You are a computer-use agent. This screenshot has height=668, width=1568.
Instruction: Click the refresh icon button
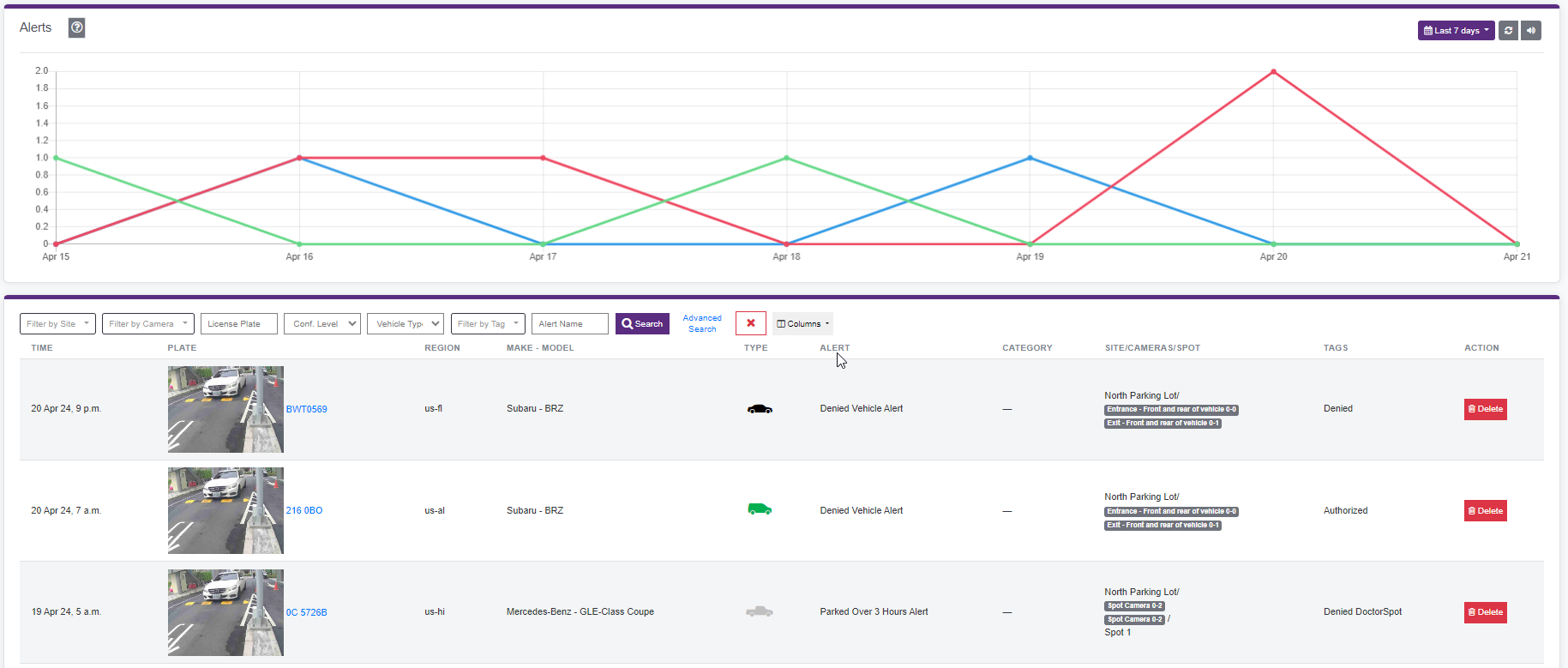pyautogui.click(x=1508, y=31)
